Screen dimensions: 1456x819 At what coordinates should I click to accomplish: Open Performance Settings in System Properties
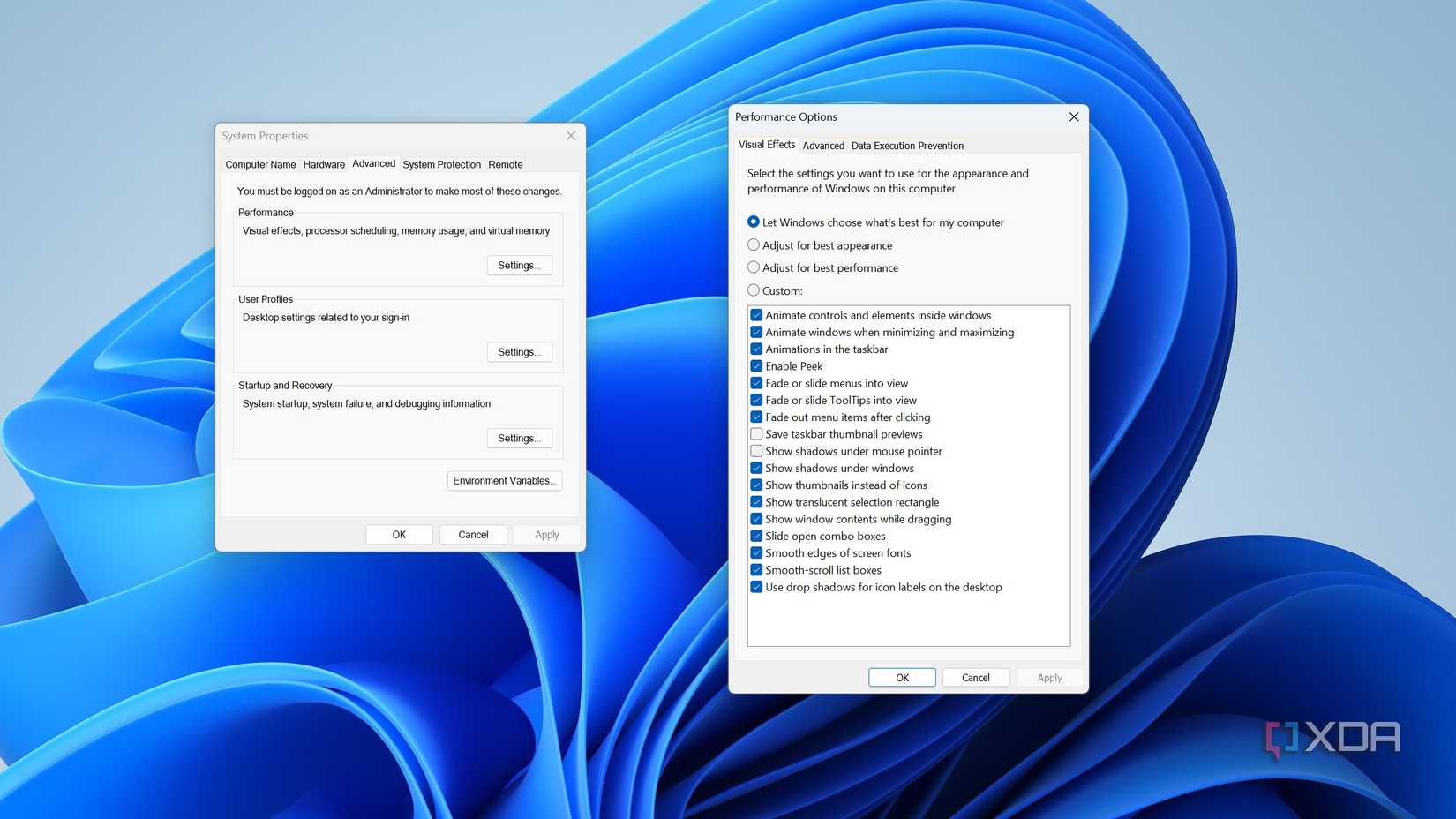coord(520,266)
